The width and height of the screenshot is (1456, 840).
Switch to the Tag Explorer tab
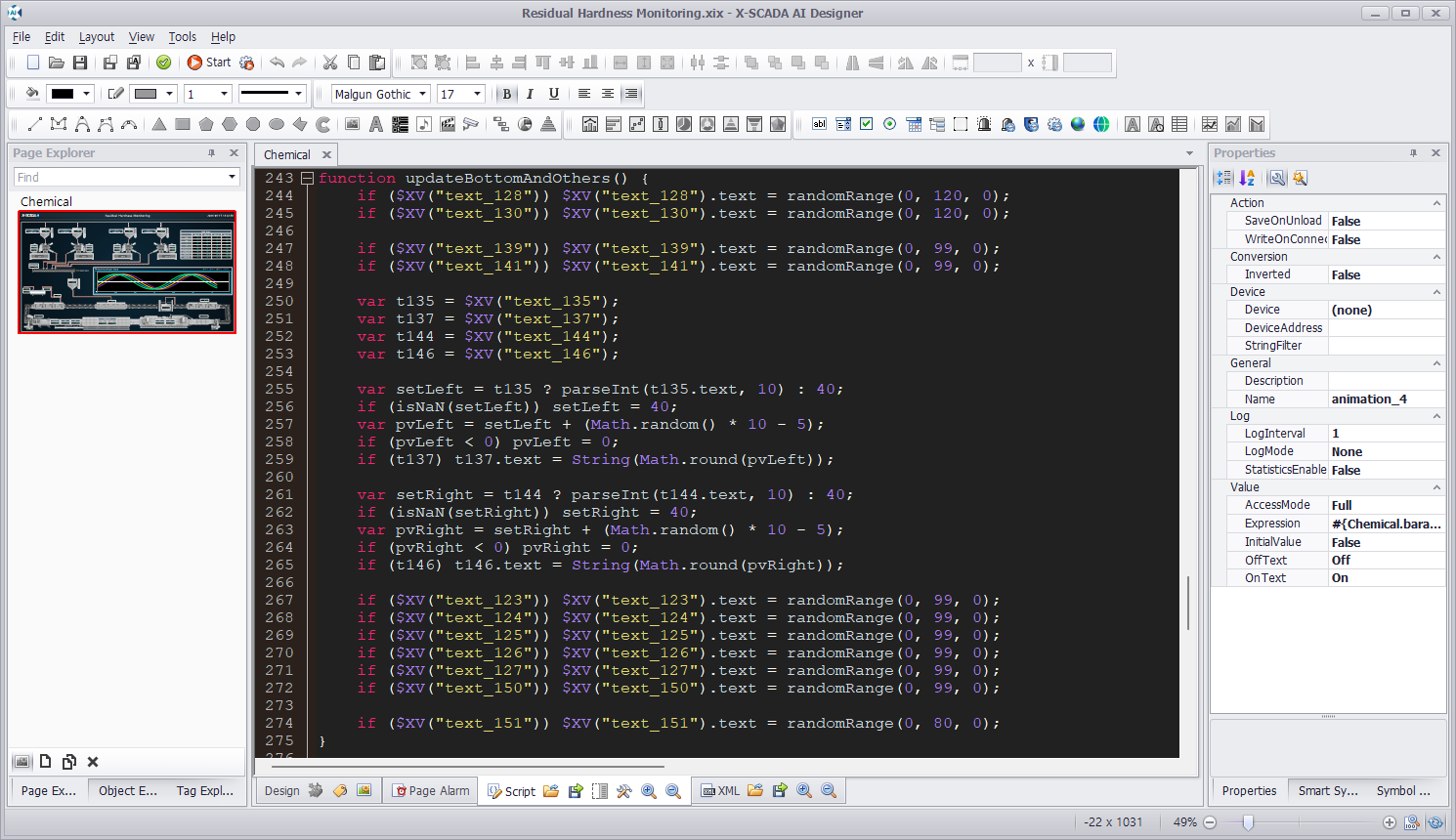205,791
